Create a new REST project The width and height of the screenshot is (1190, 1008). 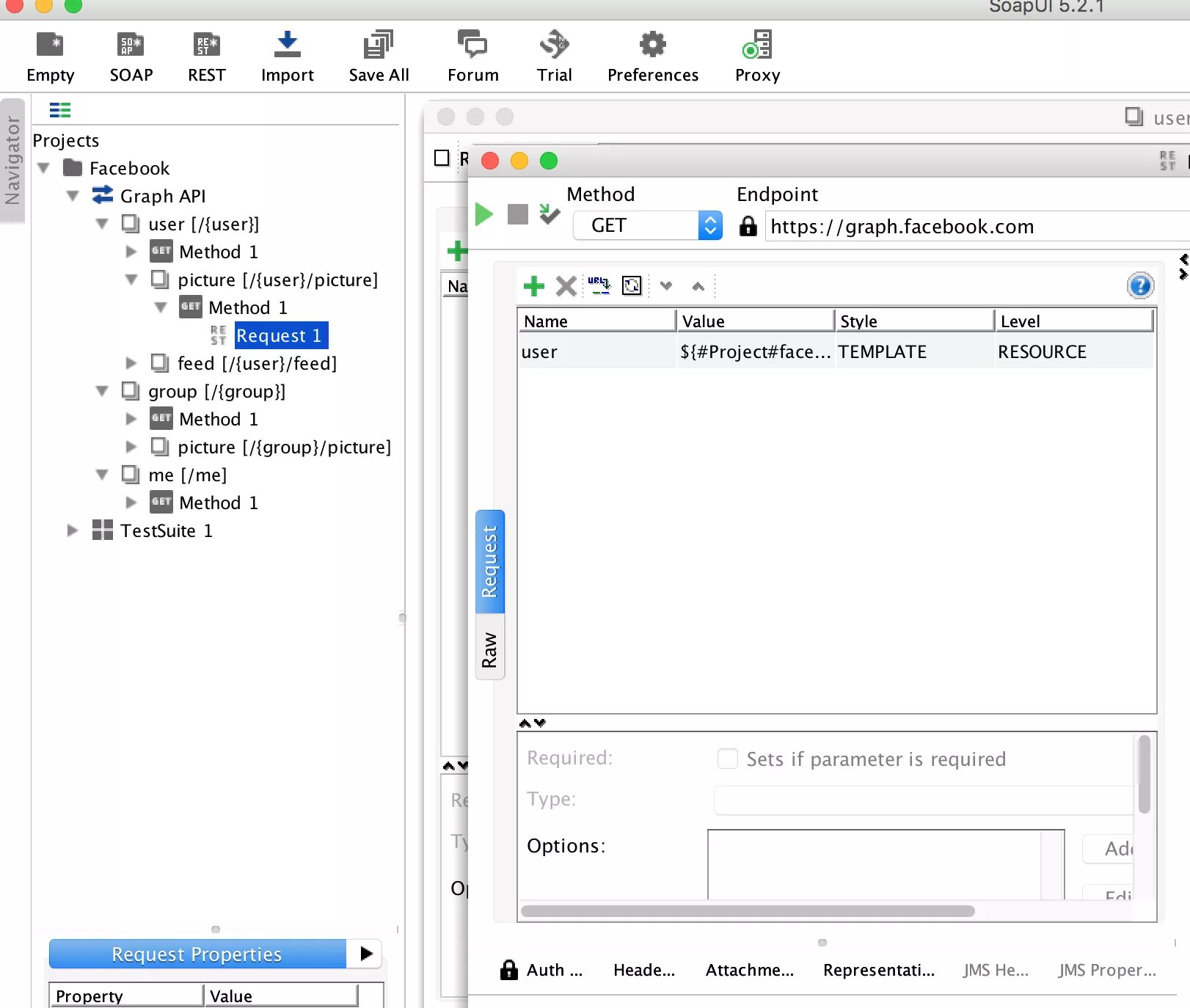coord(206,57)
